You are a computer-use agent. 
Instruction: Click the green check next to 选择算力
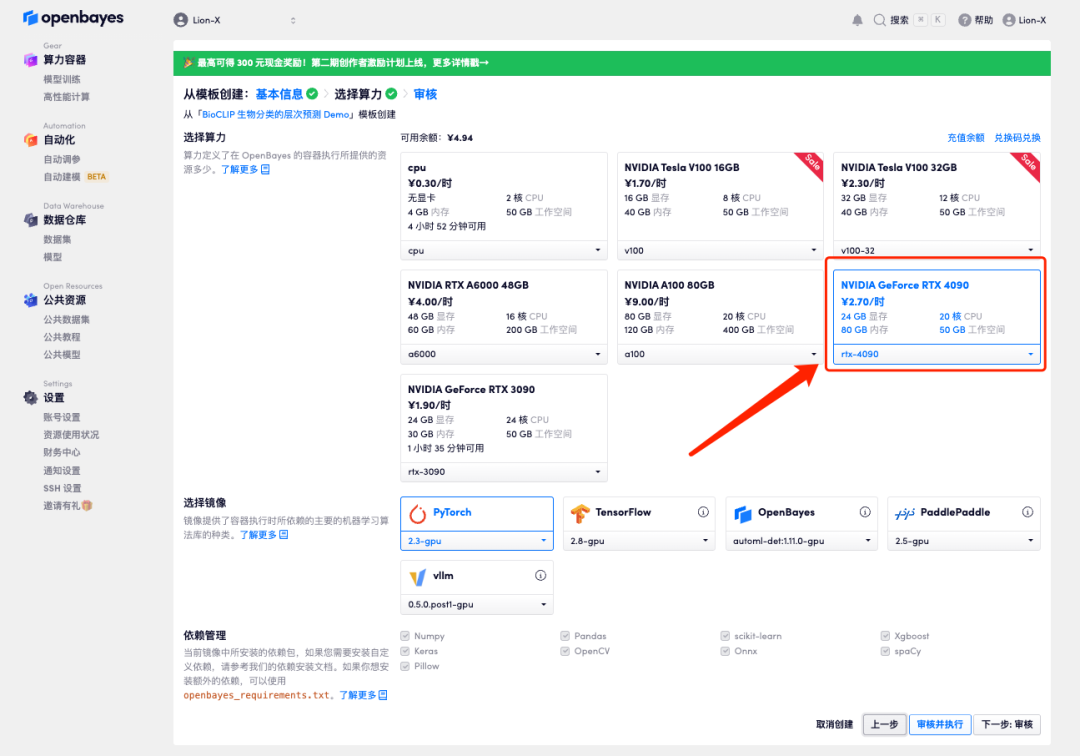391,94
